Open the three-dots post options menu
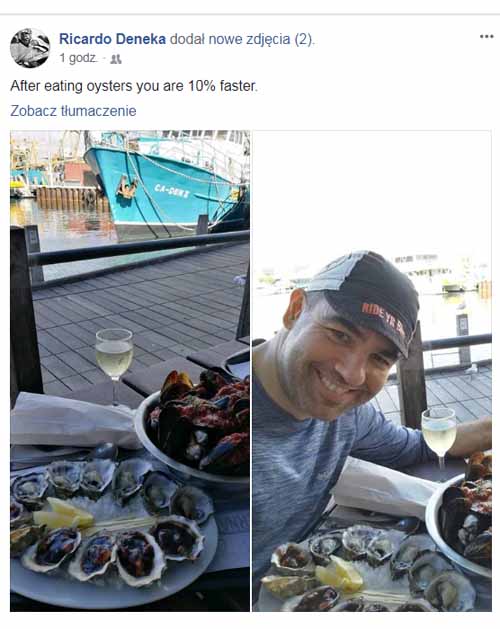The width and height of the screenshot is (500, 629). (486, 37)
